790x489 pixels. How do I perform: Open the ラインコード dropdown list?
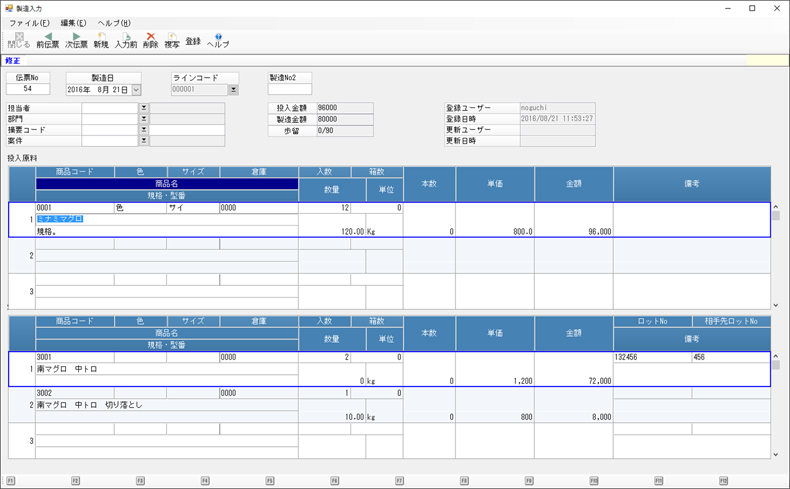click(x=233, y=90)
